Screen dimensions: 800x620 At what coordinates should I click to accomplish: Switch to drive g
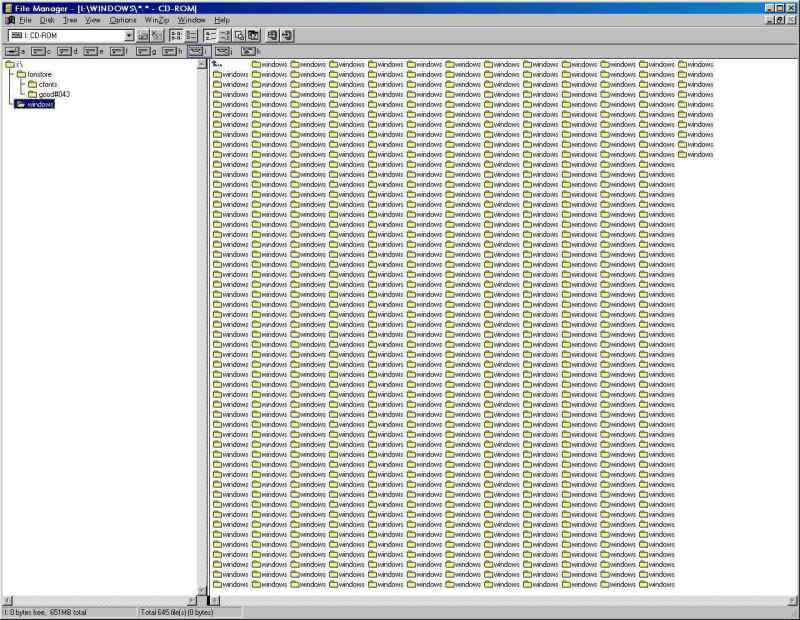pyautogui.click(x=146, y=52)
